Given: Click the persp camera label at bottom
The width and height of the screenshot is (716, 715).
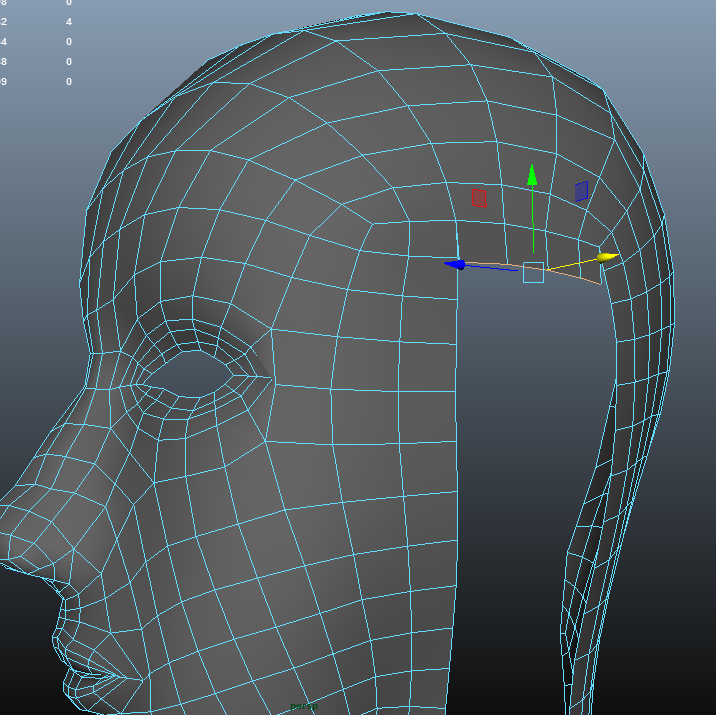Looking at the screenshot, I should pyautogui.click(x=303, y=707).
